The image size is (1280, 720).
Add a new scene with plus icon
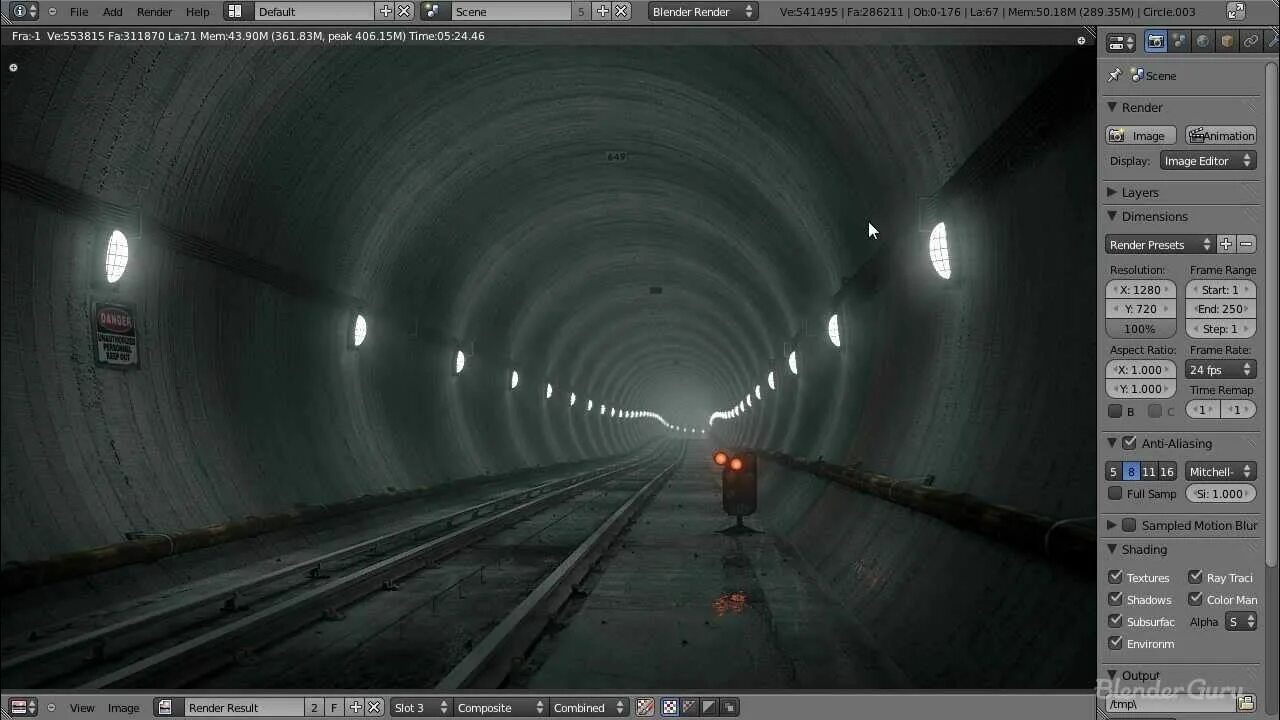coord(602,11)
